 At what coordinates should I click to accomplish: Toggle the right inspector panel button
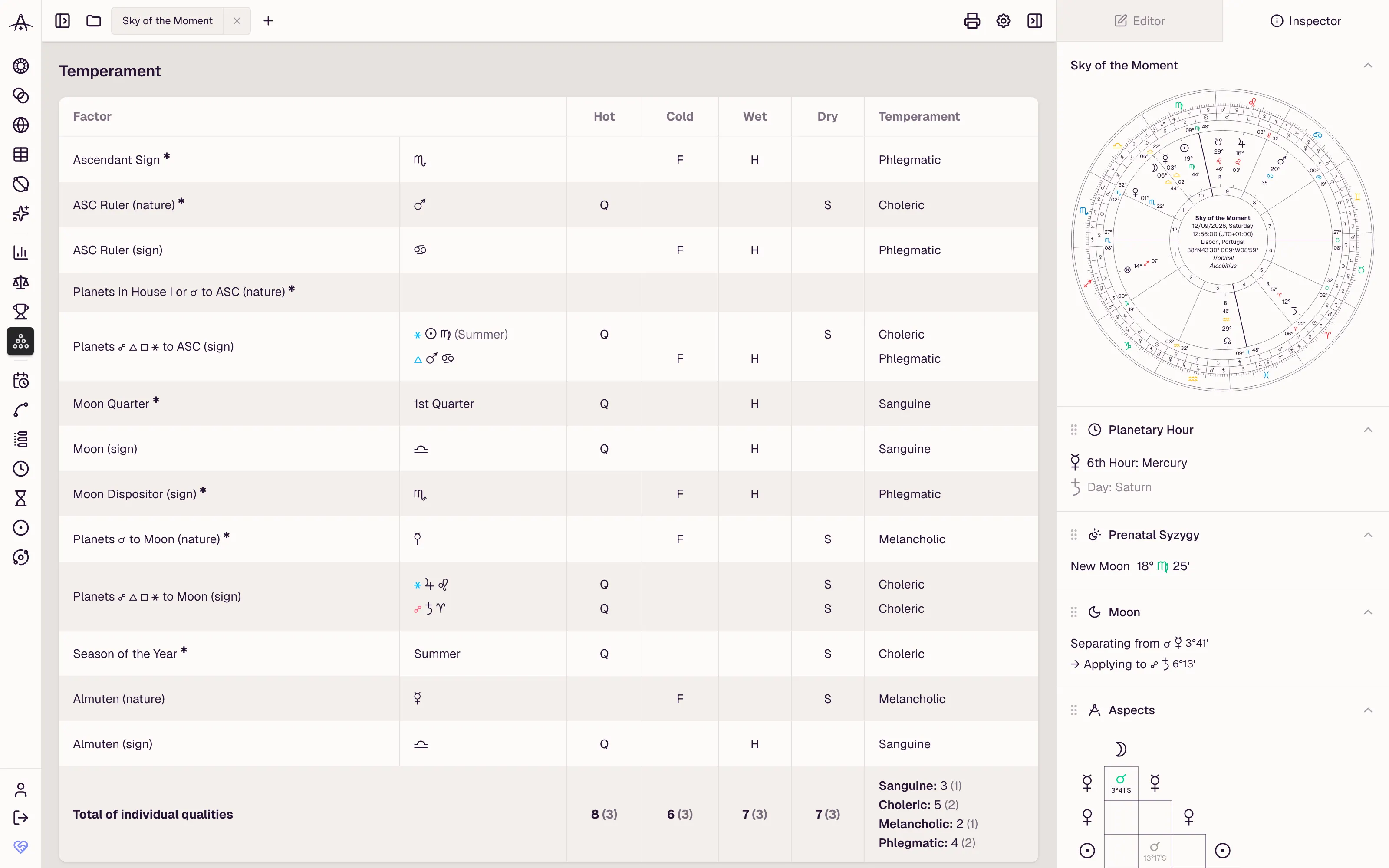[x=1035, y=21]
